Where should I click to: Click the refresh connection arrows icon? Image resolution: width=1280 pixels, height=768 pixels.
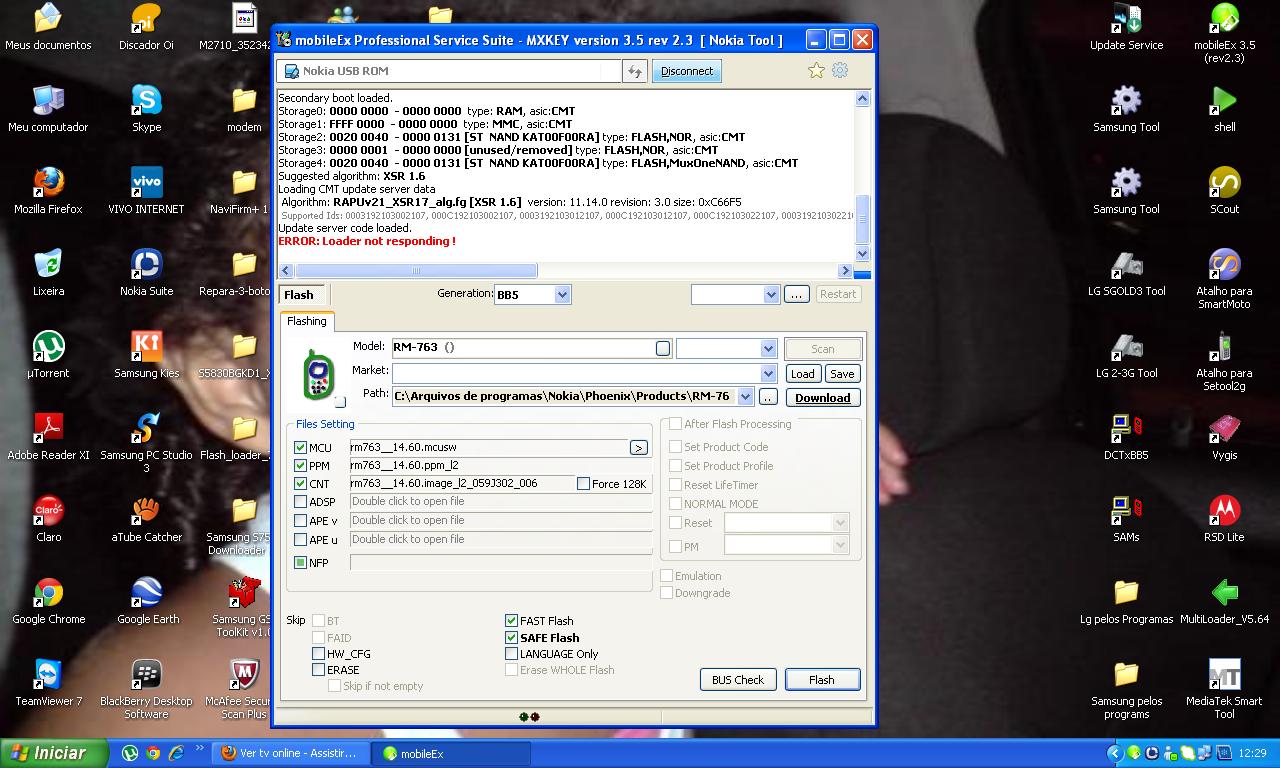634,71
